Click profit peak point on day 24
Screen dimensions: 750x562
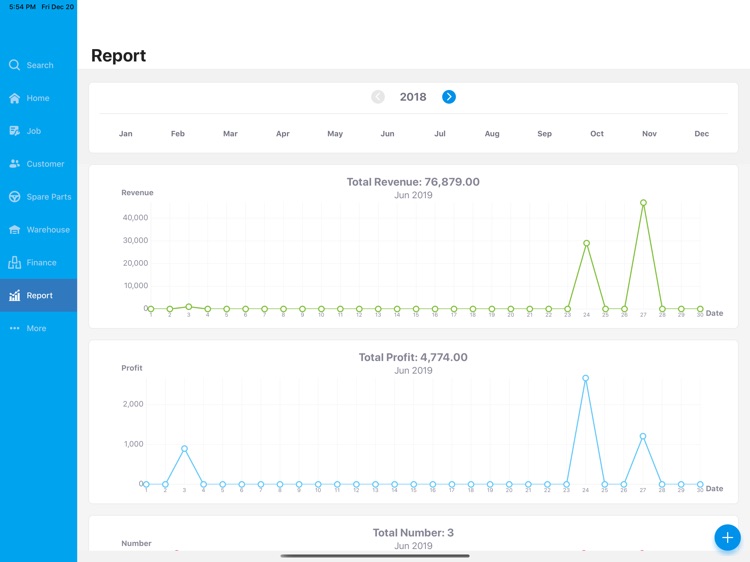coord(585,378)
